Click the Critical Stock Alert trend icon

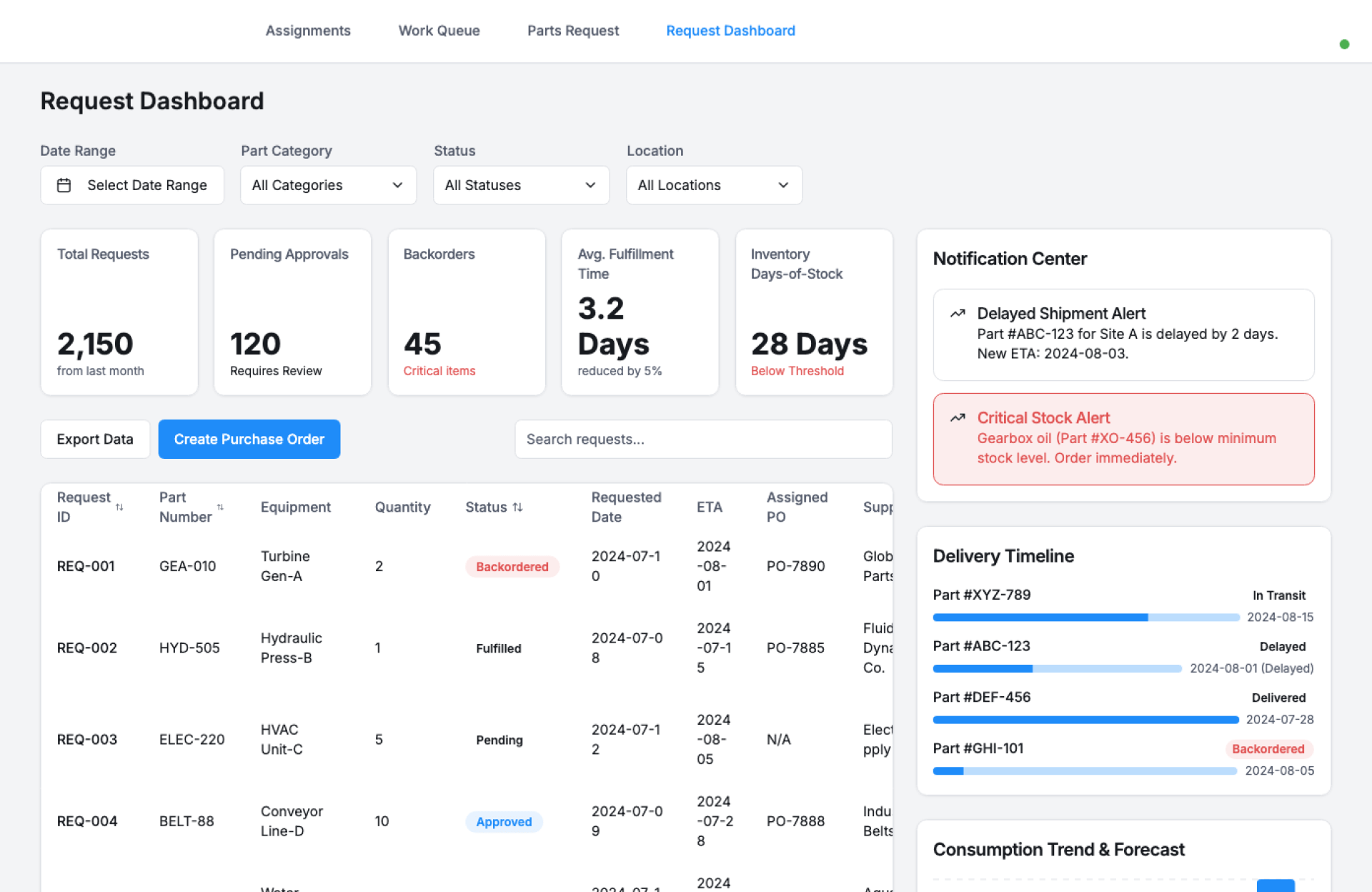[x=958, y=418]
